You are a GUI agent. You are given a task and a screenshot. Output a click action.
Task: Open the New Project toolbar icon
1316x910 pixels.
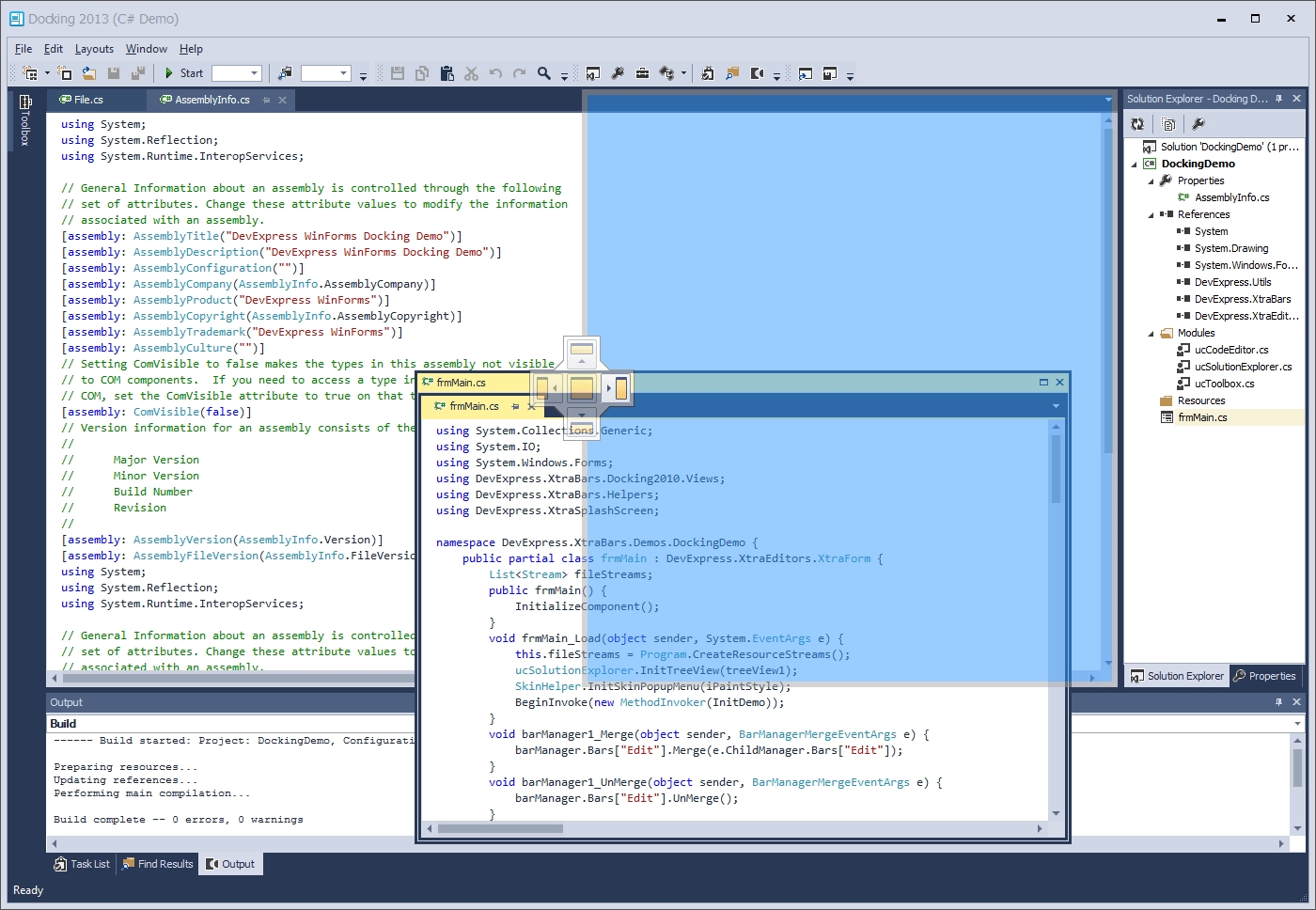point(30,73)
